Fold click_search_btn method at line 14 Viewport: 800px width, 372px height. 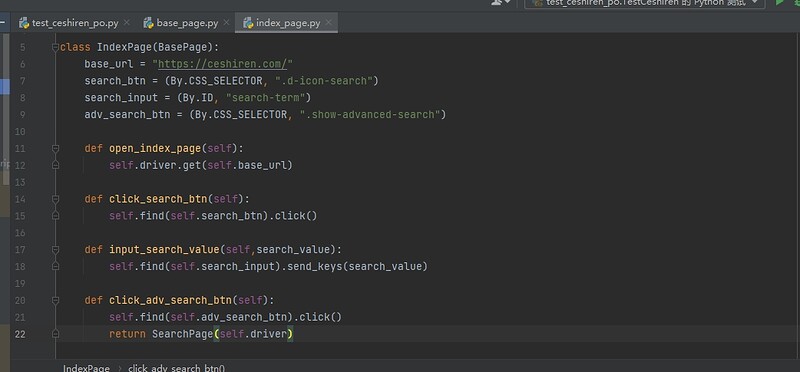pos(56,199)
